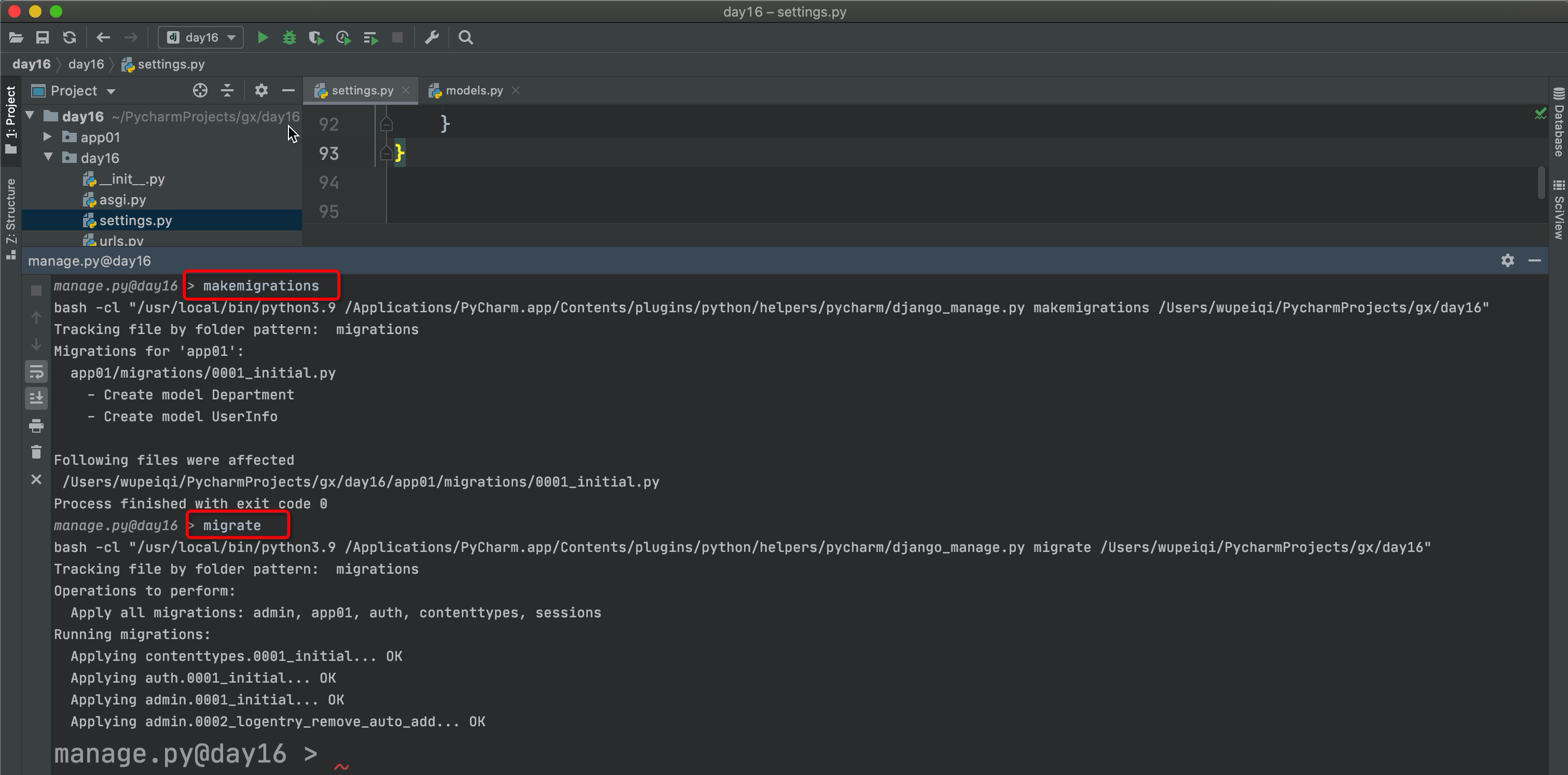The width and height of the screenshot is (1568, 775).
Task: Open the day16 run configuration dropdown
Action: (x=201, y=38)
